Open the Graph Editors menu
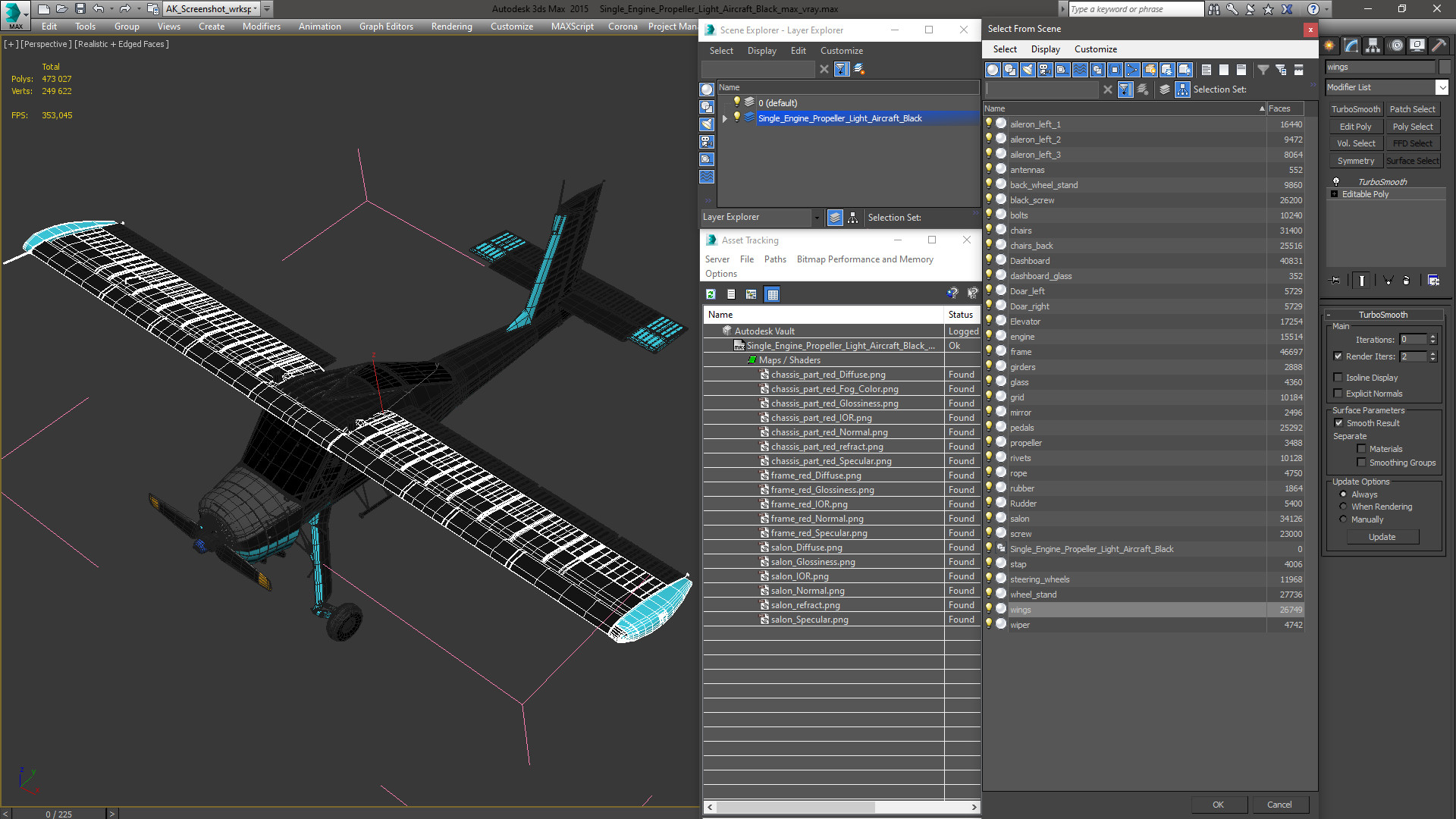 pyautogui.click(x=386, y=27)
